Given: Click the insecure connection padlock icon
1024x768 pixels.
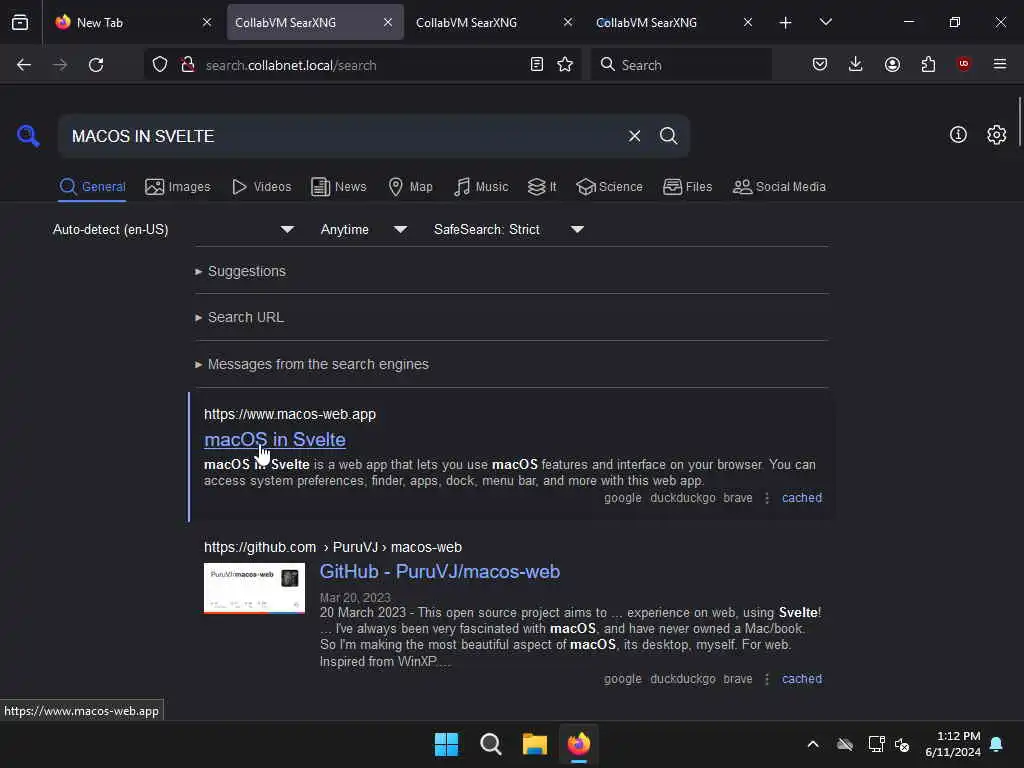Looking at the screenshot, I should [188, 65].
